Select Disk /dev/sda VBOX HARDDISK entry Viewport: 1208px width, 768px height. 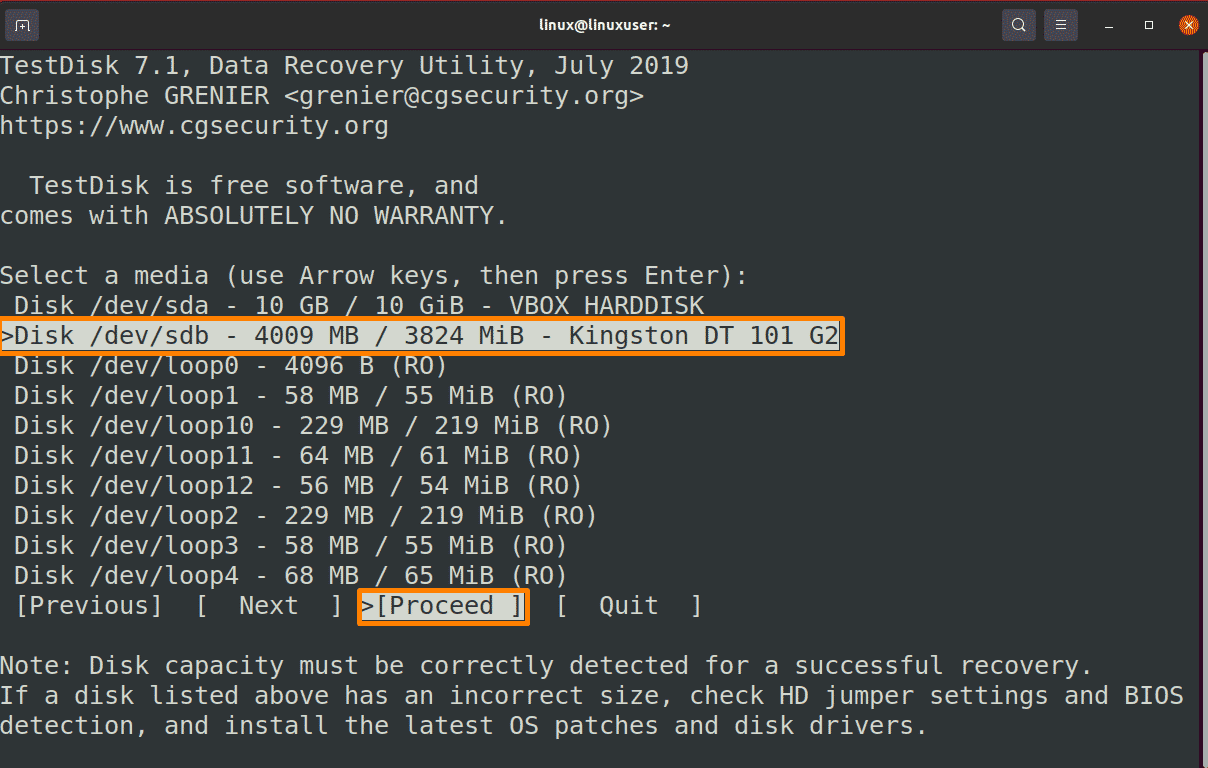[359, 306]
